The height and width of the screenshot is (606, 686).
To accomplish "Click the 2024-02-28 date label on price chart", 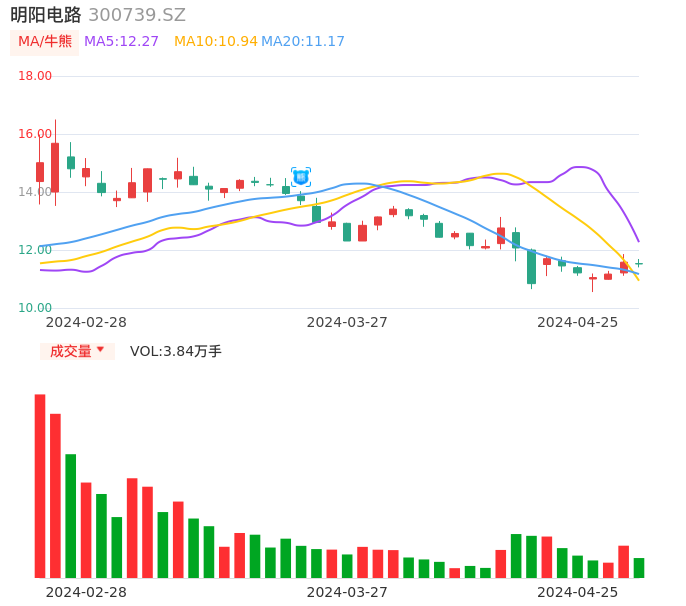I will coord(86,322).
